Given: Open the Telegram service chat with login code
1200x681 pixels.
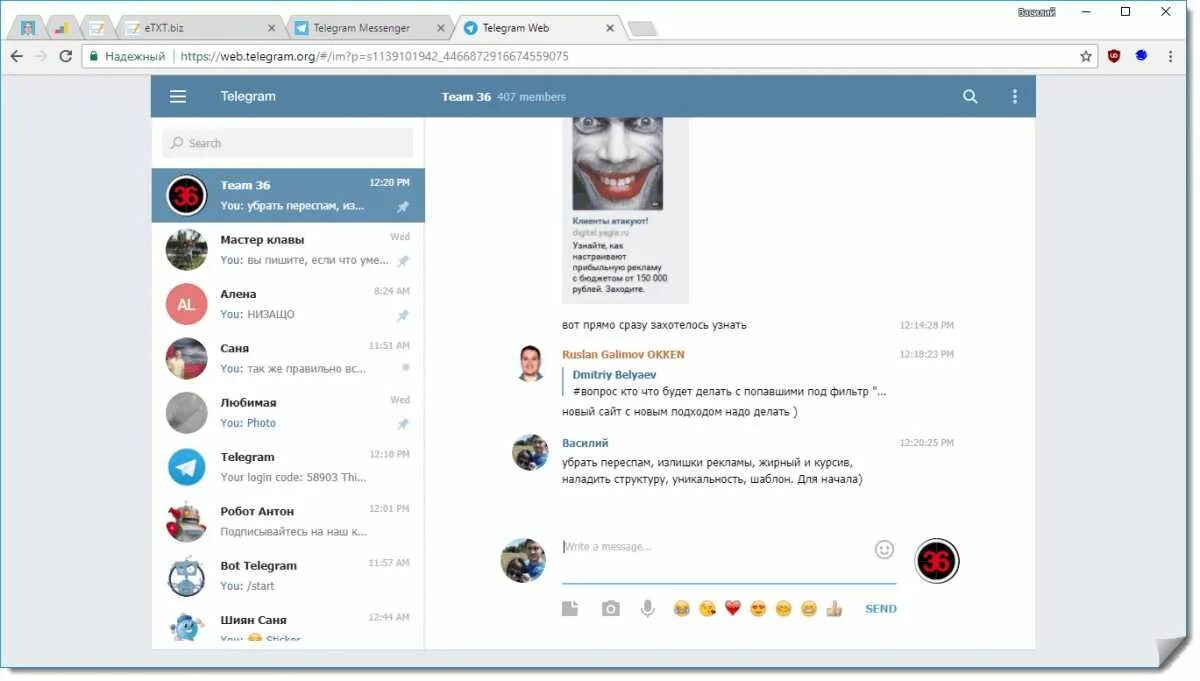Looking at the screenshot, I should pyautogui.click(x=288, y=467).
